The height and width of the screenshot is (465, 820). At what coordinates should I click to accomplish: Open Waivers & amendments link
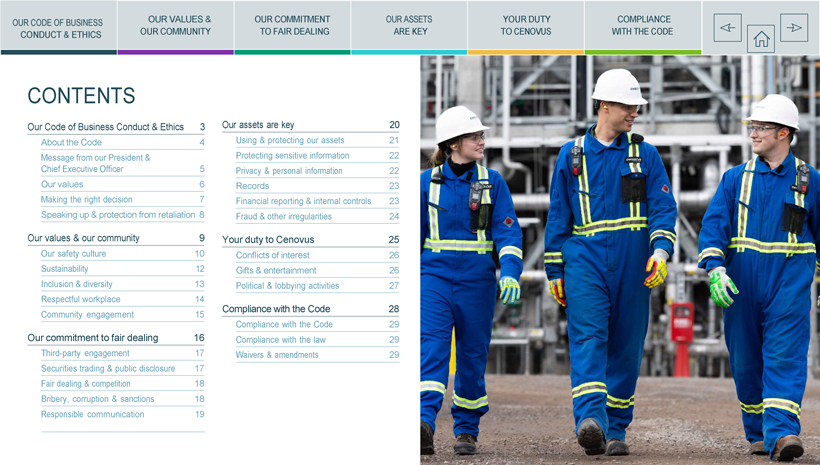(277, 355)
